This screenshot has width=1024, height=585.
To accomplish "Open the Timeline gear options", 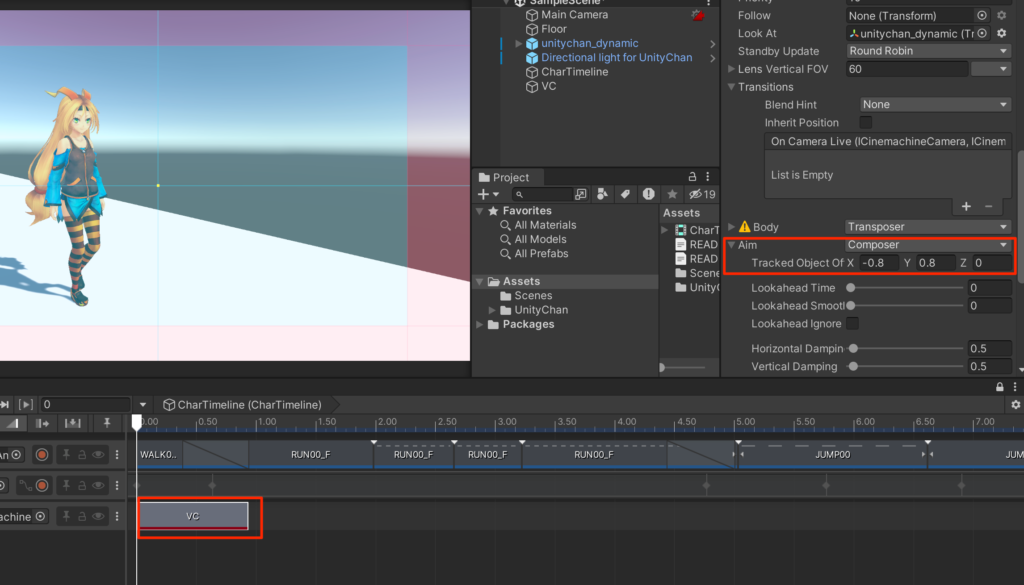I will (1016, 405).
